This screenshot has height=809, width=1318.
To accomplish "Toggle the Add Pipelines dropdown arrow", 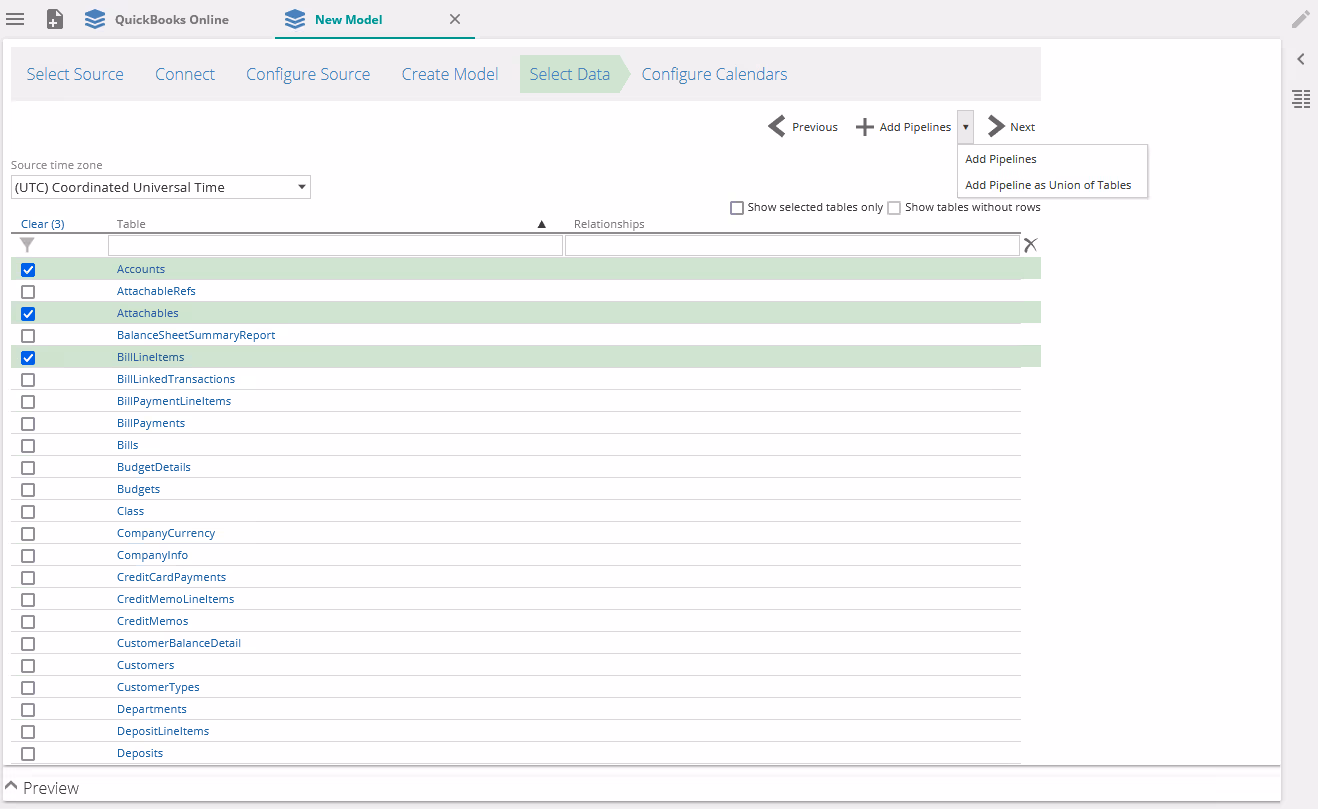I will point(965,127).
